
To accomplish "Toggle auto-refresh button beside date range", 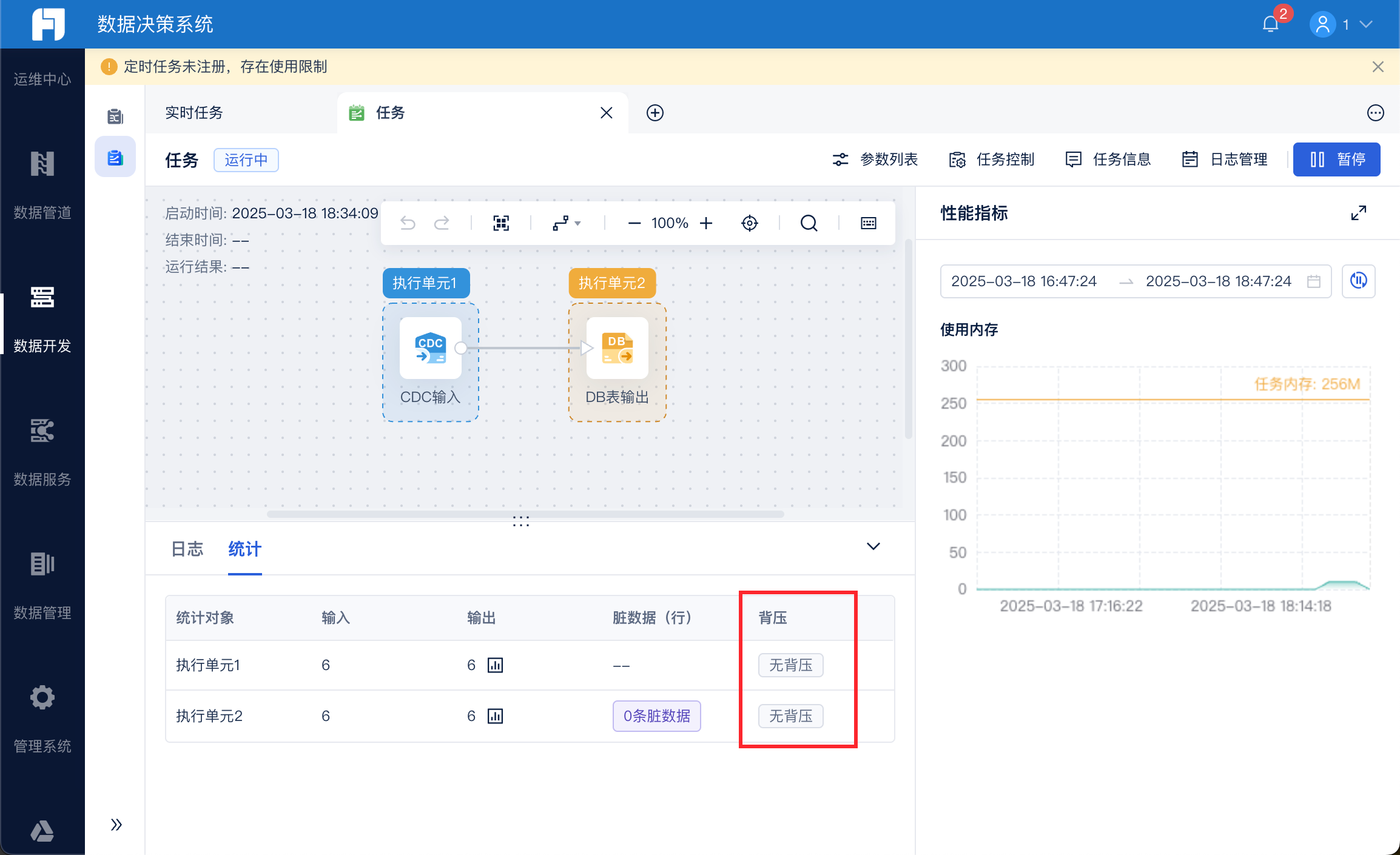I will click(x=1359, y=281).
